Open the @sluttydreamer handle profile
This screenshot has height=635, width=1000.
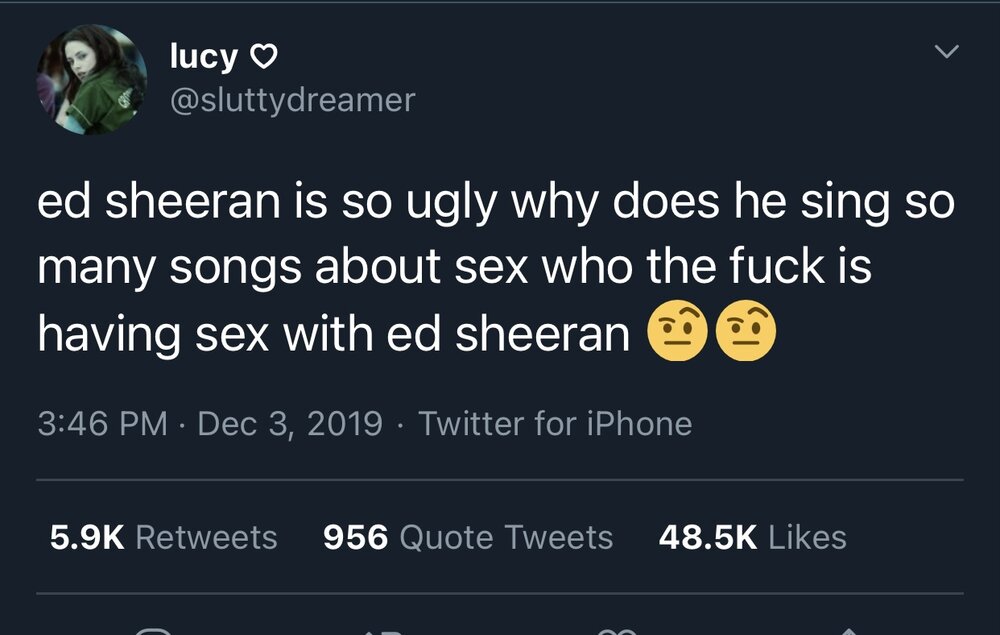click(293, 100)
